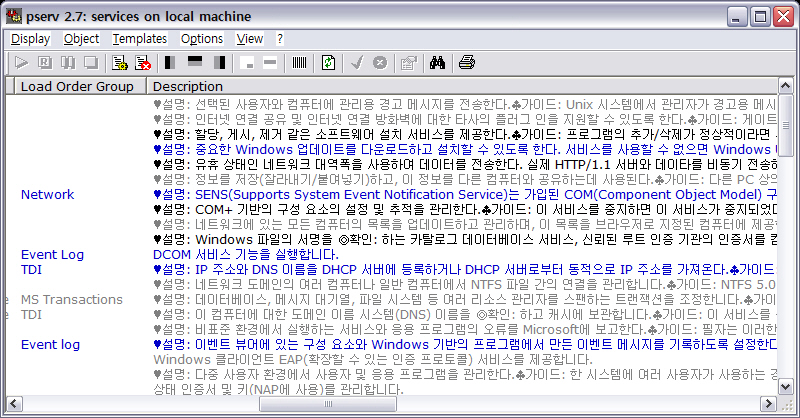The image size is (800, 418).
Task: Select the '잘라내기/붙여넣기' description row
Action: pyautogui.click(x=465, y=179)
